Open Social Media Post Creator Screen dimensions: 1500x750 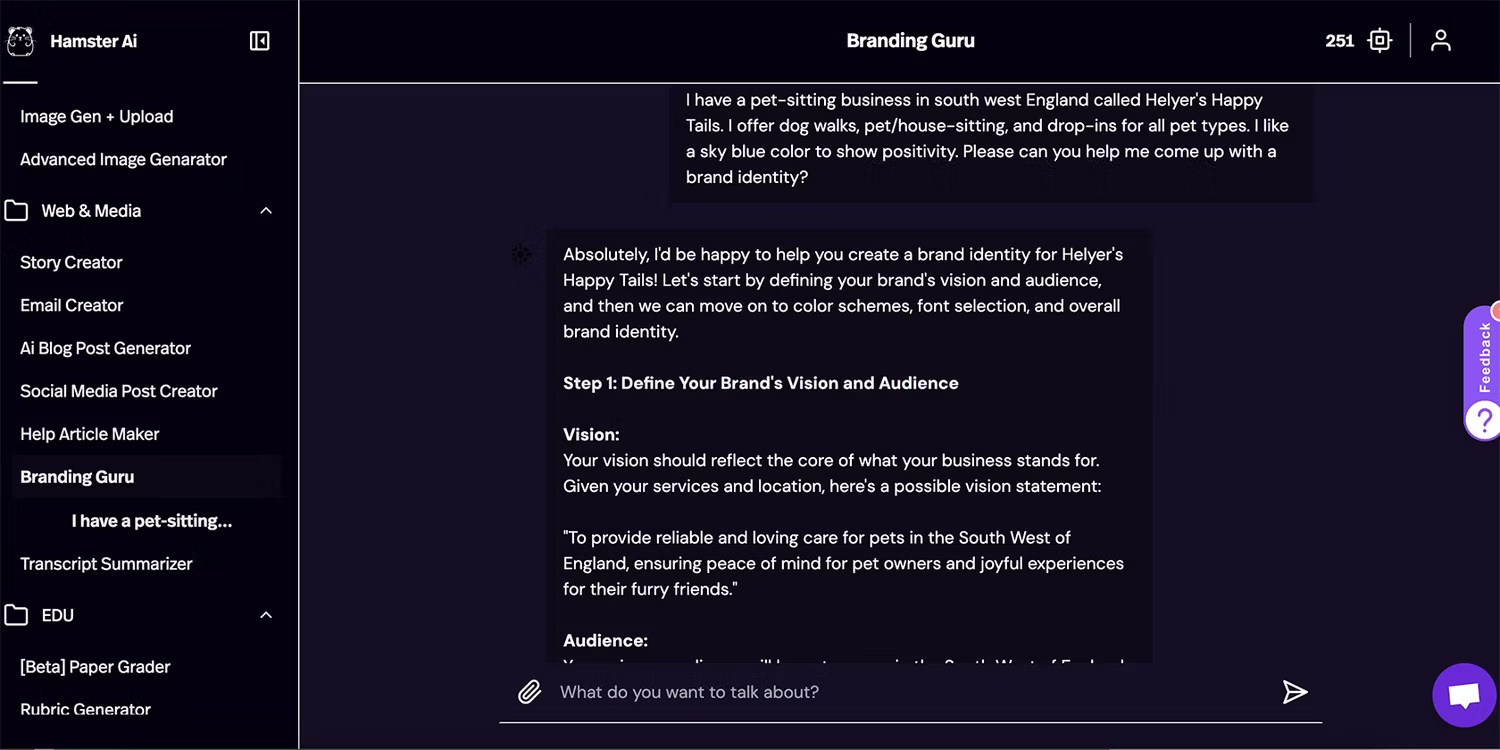pyautogui.click(x=119, y=391)
